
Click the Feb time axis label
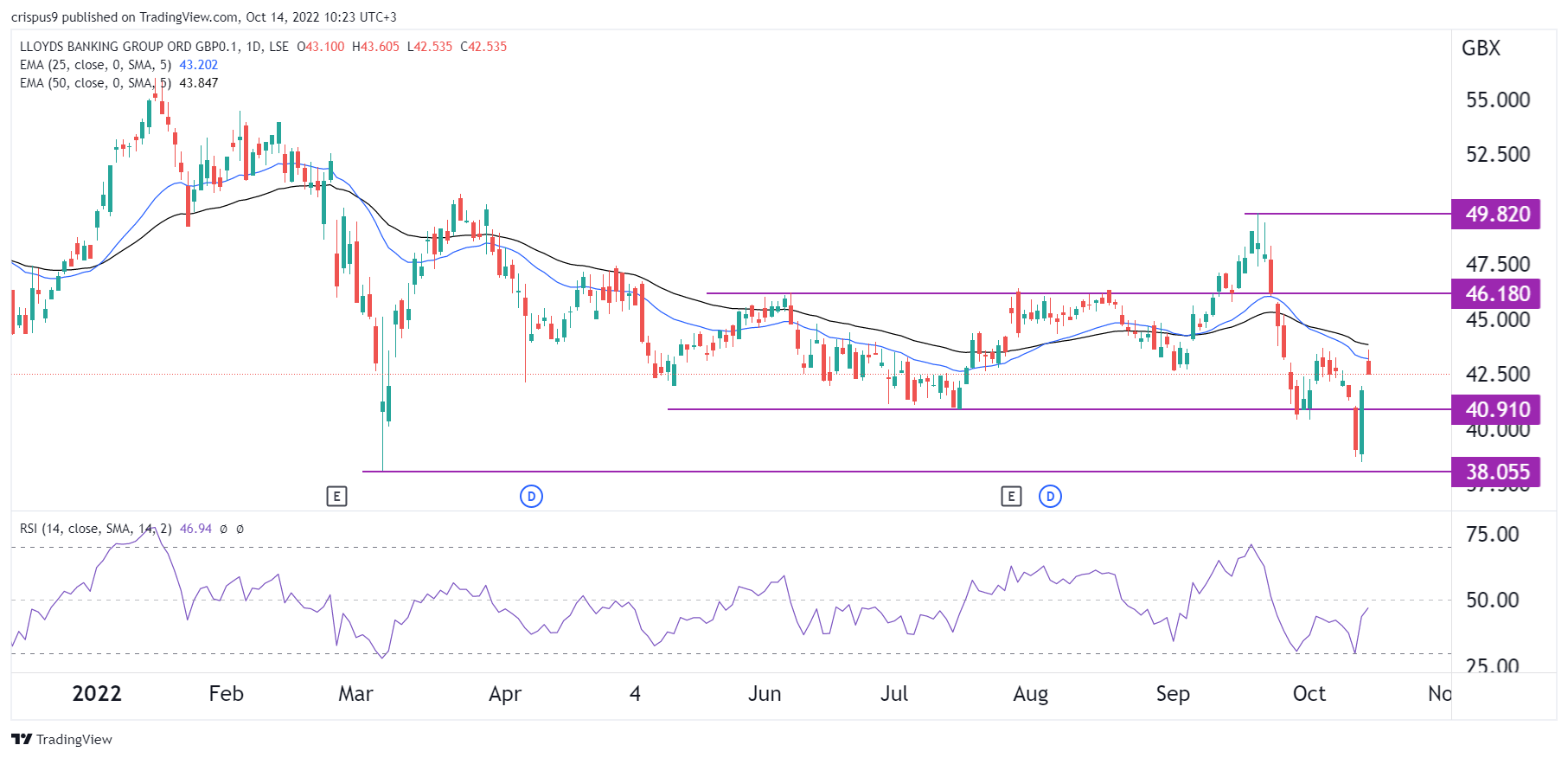click(x=227, y=694)
